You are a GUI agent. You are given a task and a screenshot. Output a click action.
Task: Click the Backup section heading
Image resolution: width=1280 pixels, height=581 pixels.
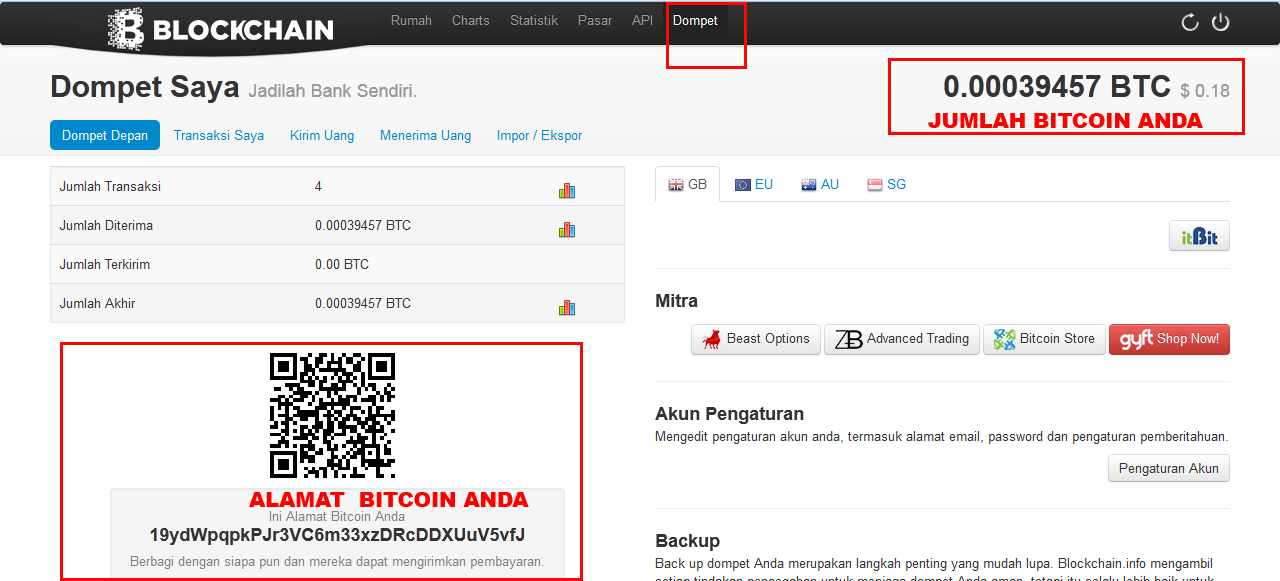[x=688, y=541]
